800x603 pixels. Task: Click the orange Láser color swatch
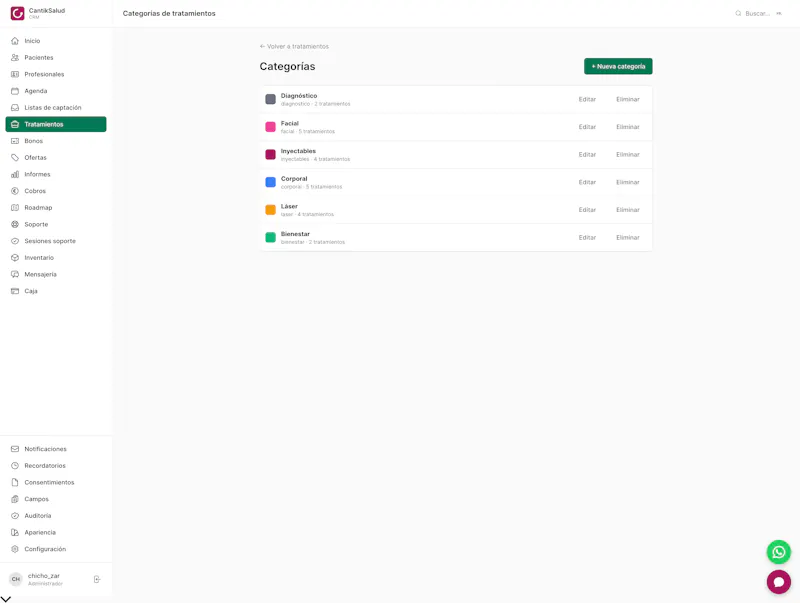[x=270, y=209]
